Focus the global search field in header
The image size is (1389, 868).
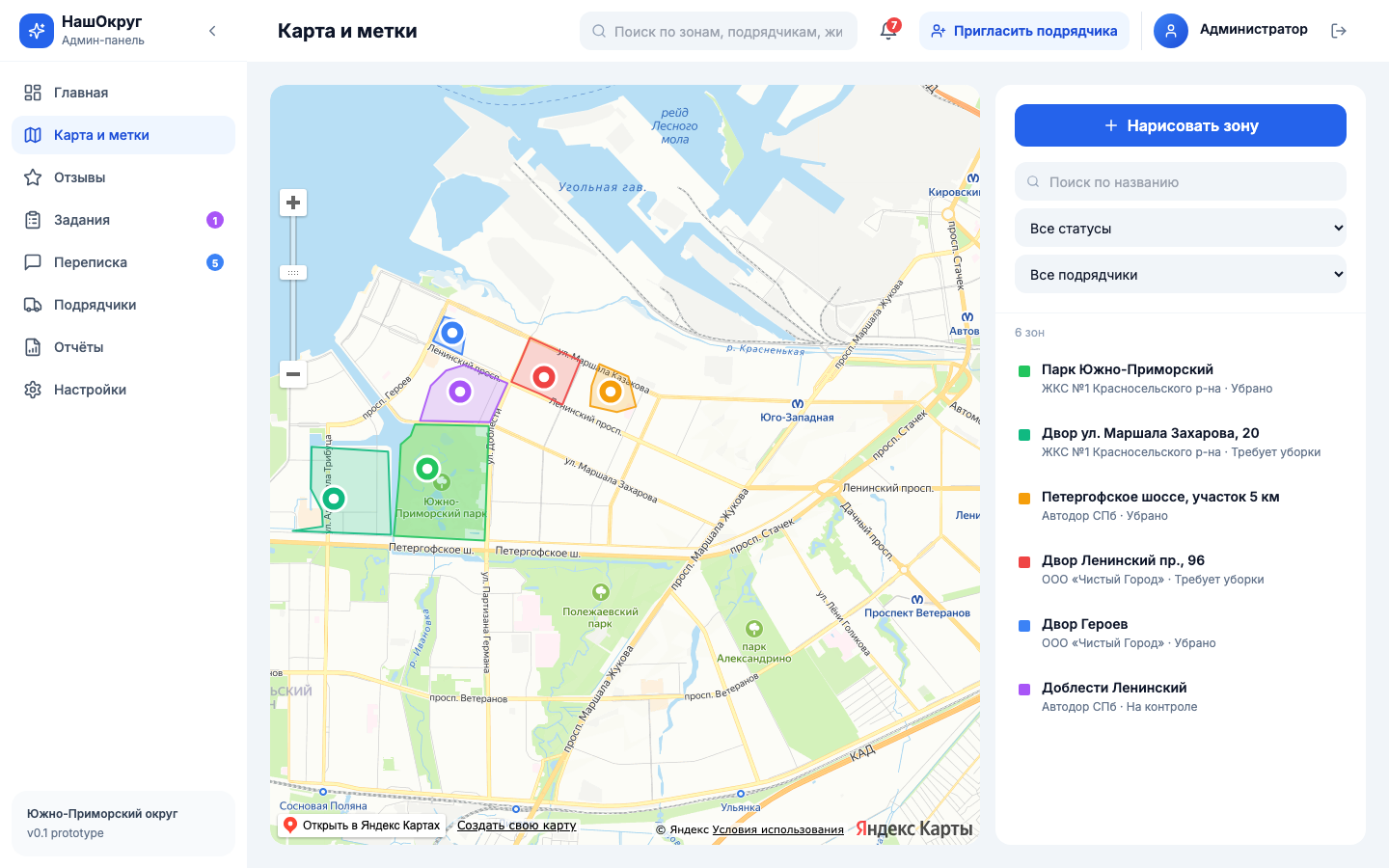coord(719,31)
